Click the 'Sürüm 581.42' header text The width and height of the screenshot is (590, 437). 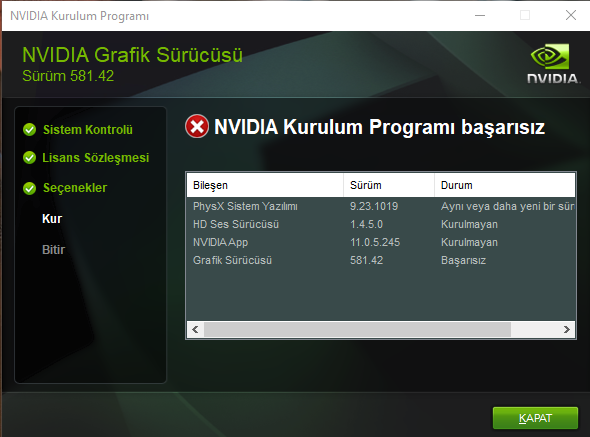pyautogui.click(x=68, y=76)
